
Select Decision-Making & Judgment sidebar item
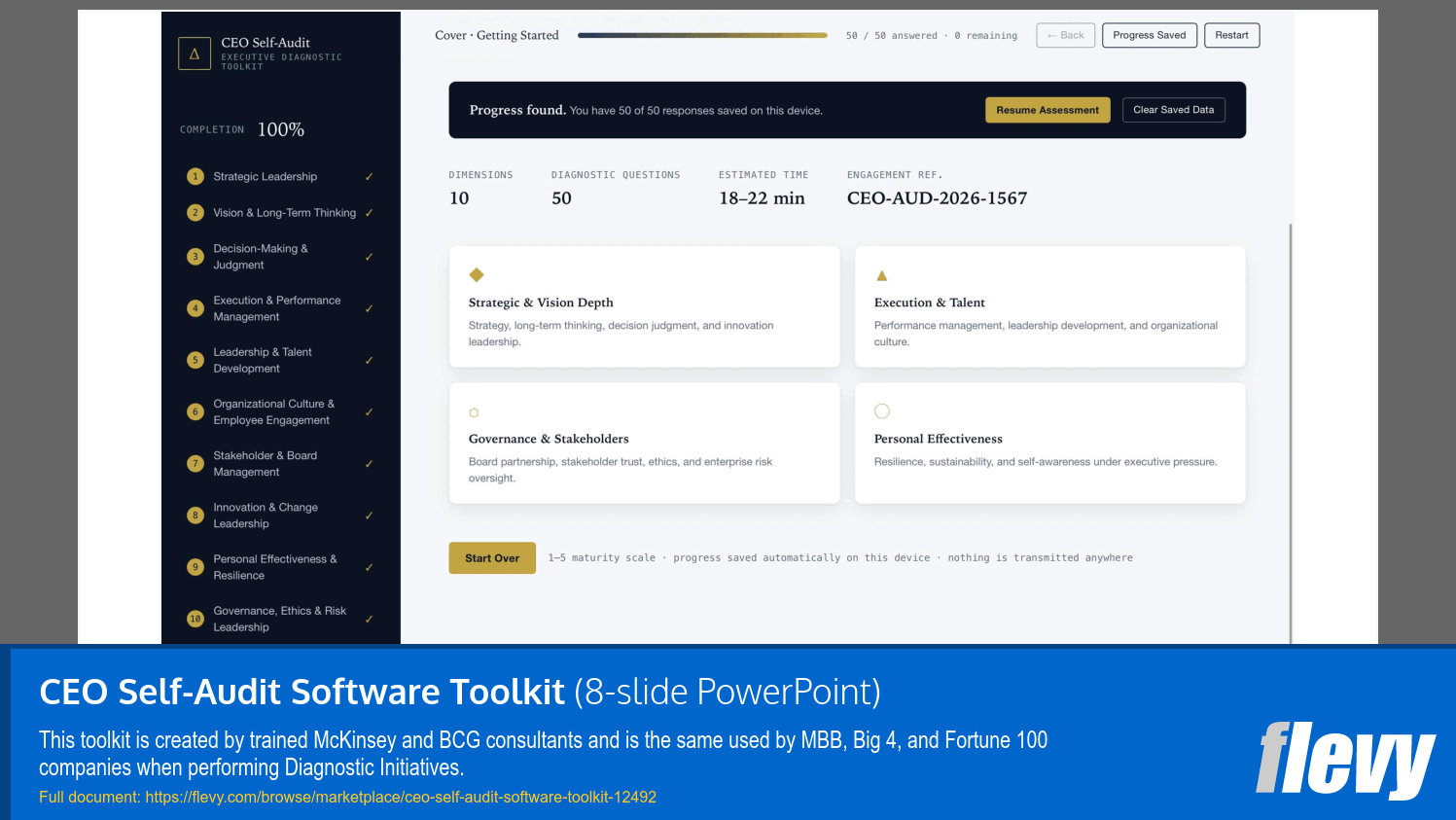[x=281, y=257]
